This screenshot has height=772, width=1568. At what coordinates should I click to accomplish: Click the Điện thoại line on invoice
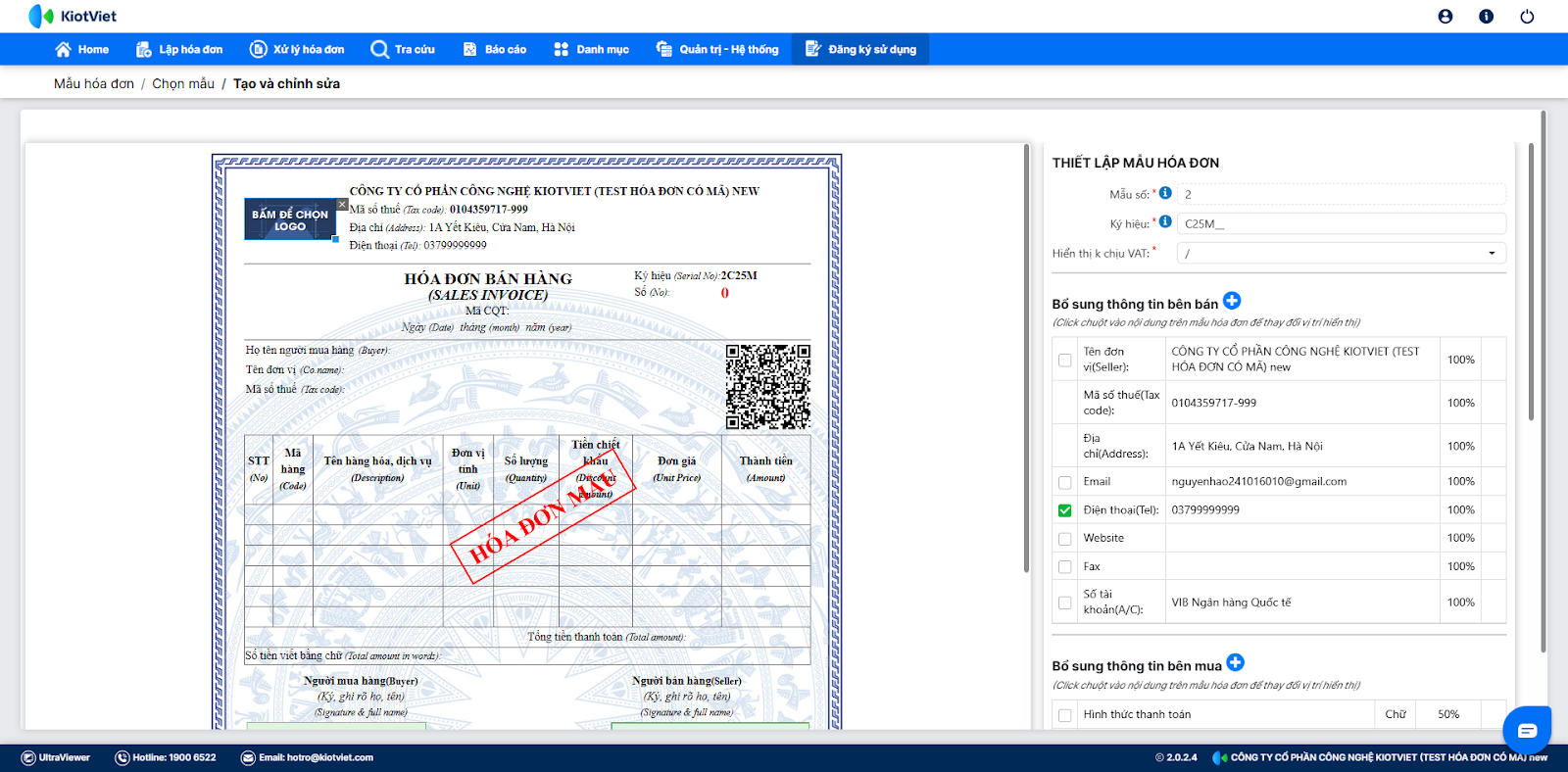click(x=418, y=245)
